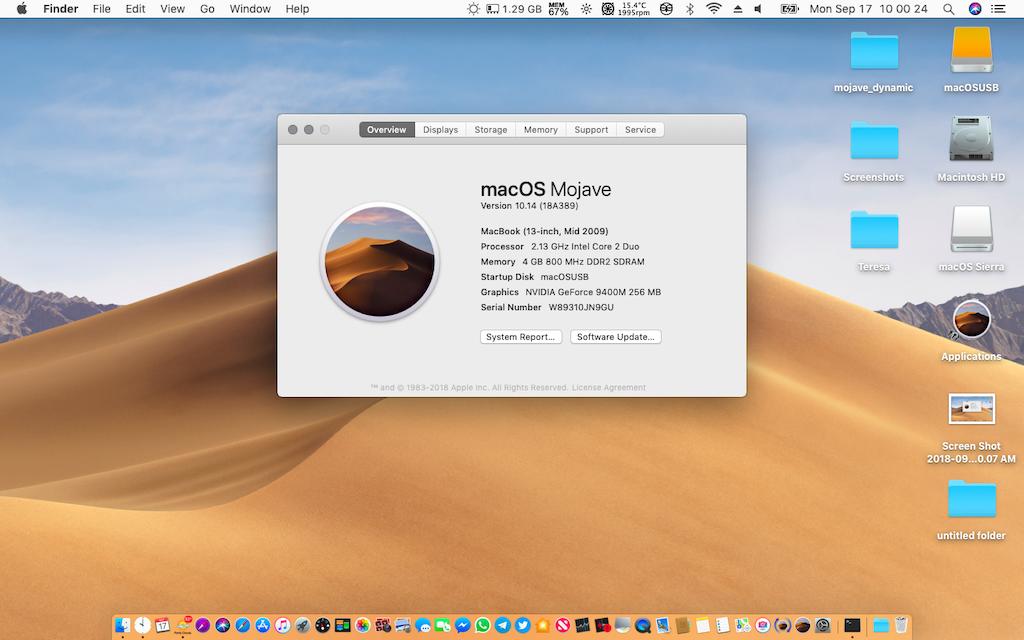Screen dimensions: 1024x640
Task: Select the Screen Shot file thumbnail
Action: [x=971, y=409]
